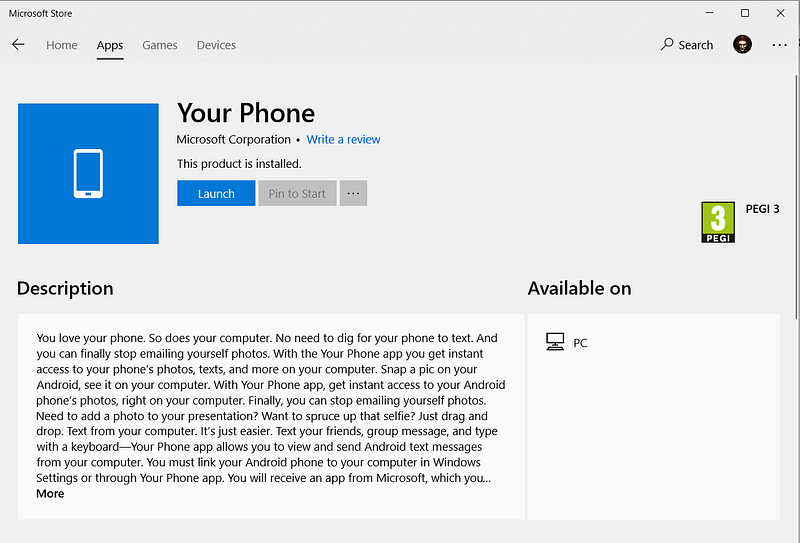Open the Games tab
Viewport: 800px width, 543px height.
click(160, 45)
